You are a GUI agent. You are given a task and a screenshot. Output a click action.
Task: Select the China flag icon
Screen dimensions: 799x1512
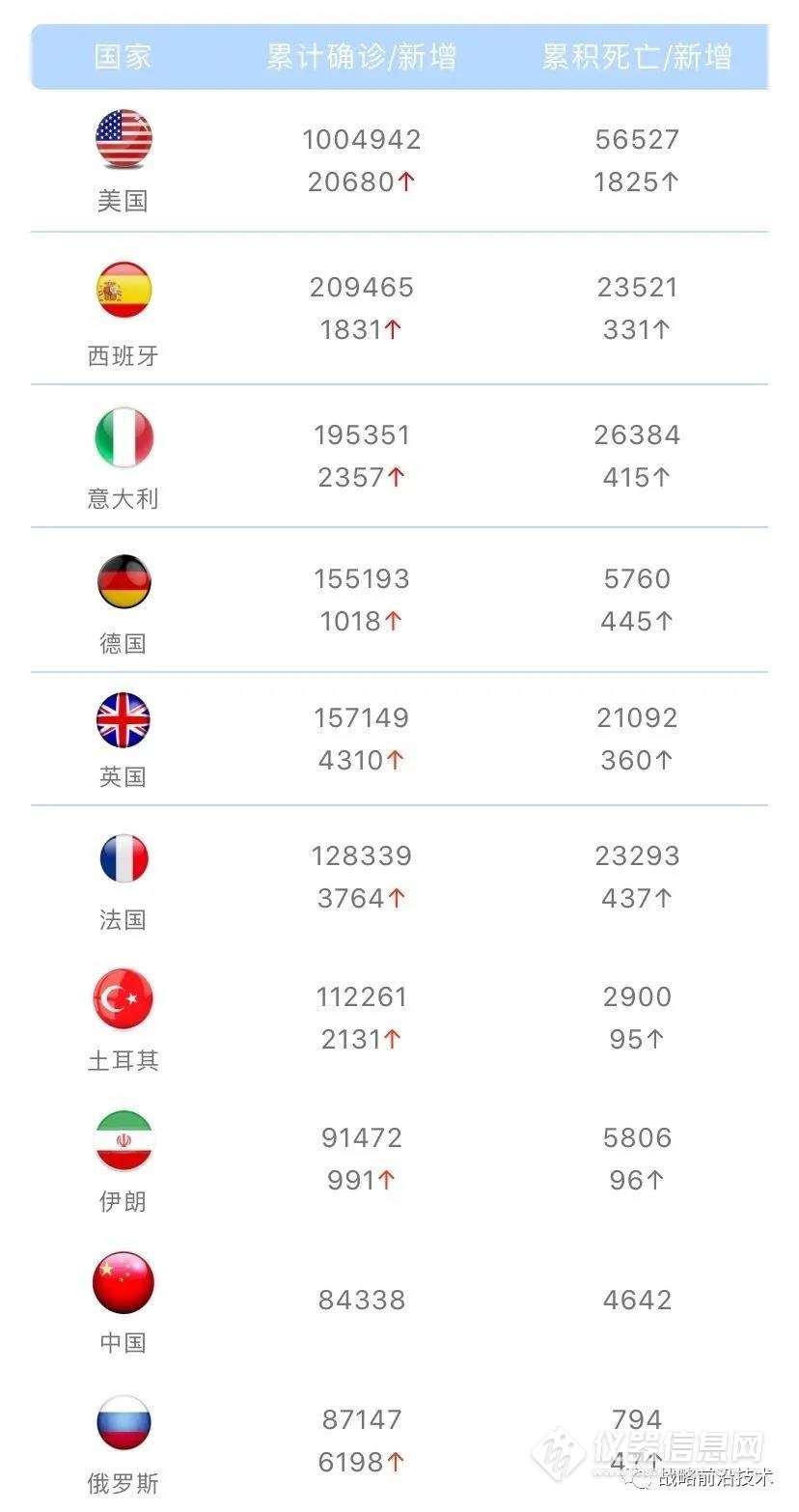[x=124, y=1282]
